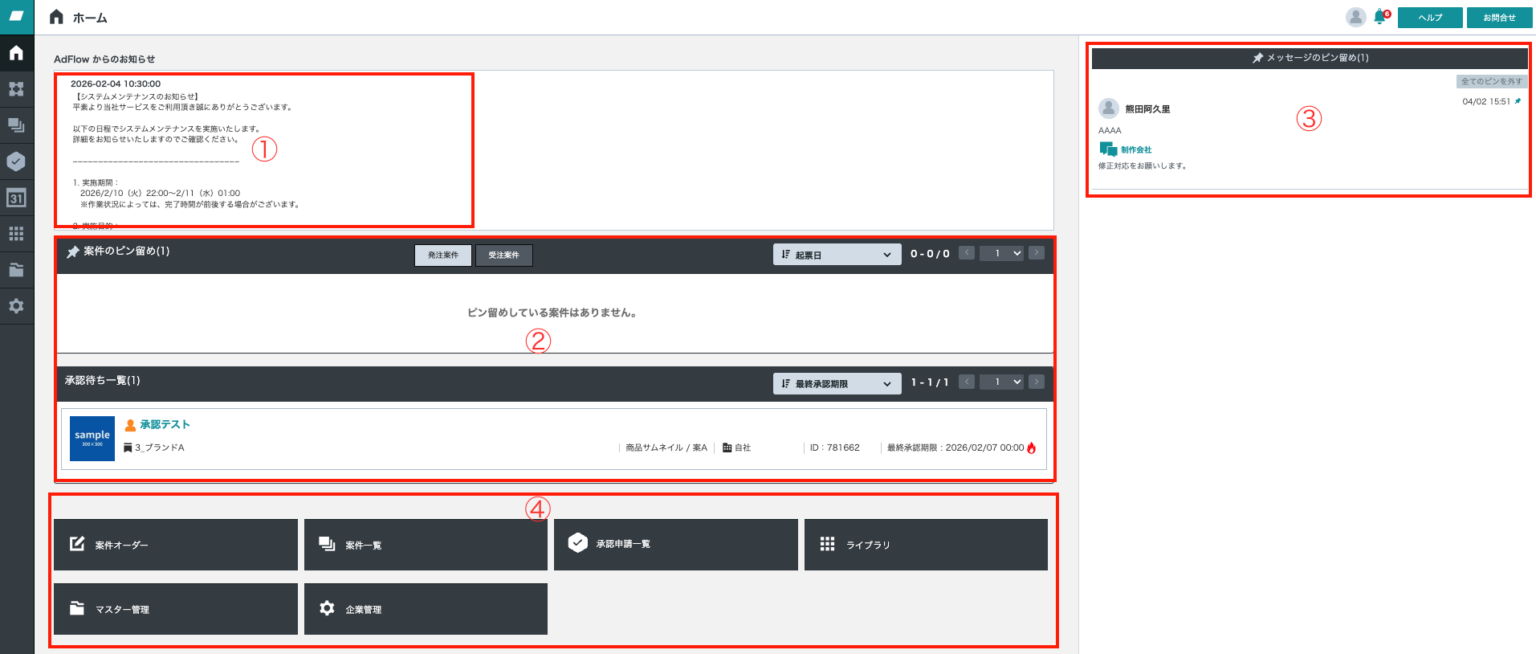Select the Home icon in the sidebar
This screenshot has width=1536, height=654.
pyautogui.click(x=16, y=52)
